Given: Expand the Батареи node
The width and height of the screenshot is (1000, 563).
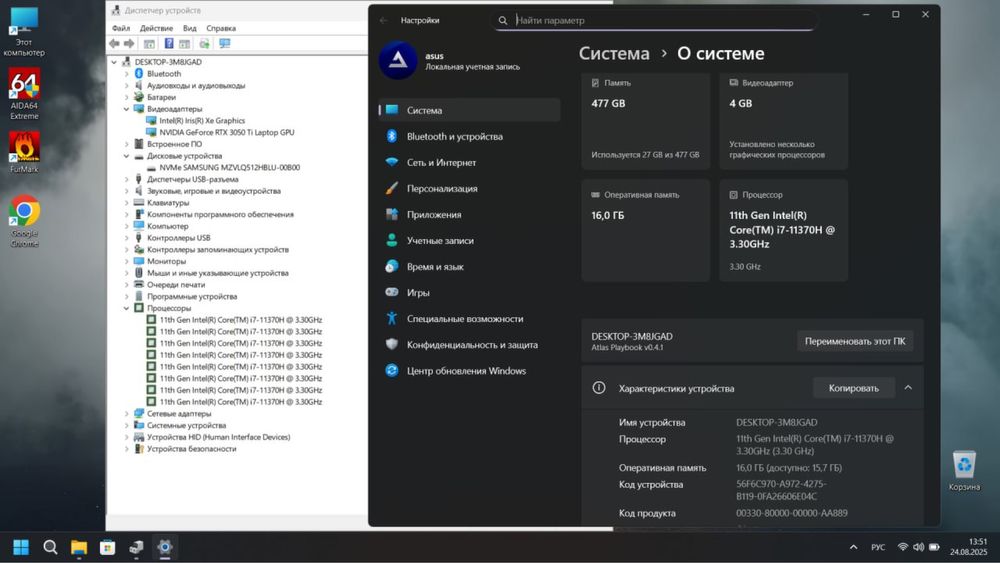Looking at the screenshot, I should tap(126, 98).
